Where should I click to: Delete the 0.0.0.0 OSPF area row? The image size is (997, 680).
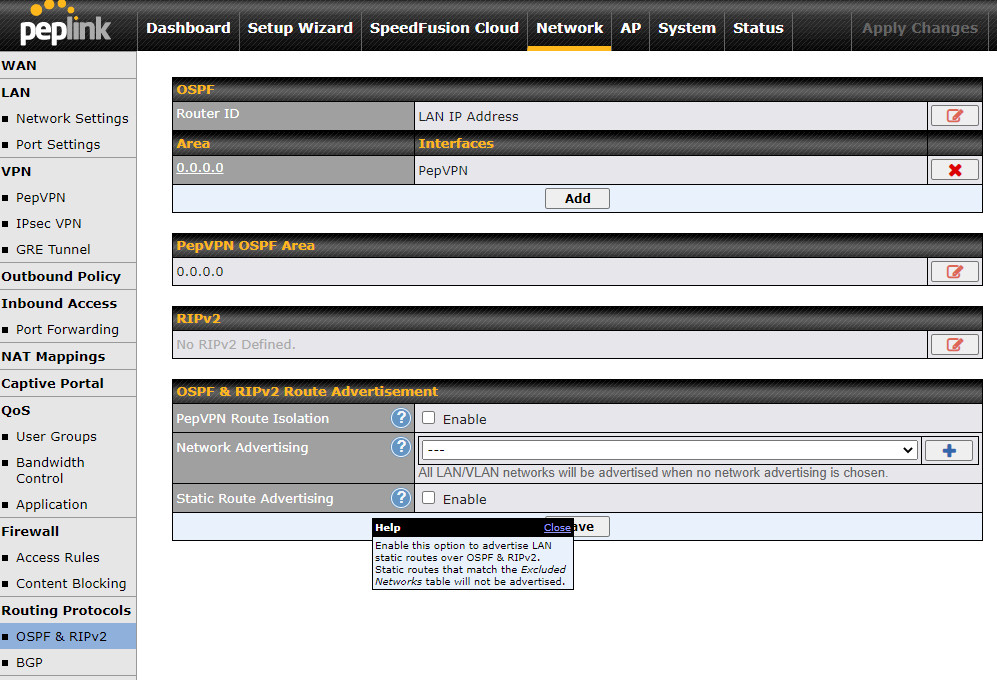(954, 170)
